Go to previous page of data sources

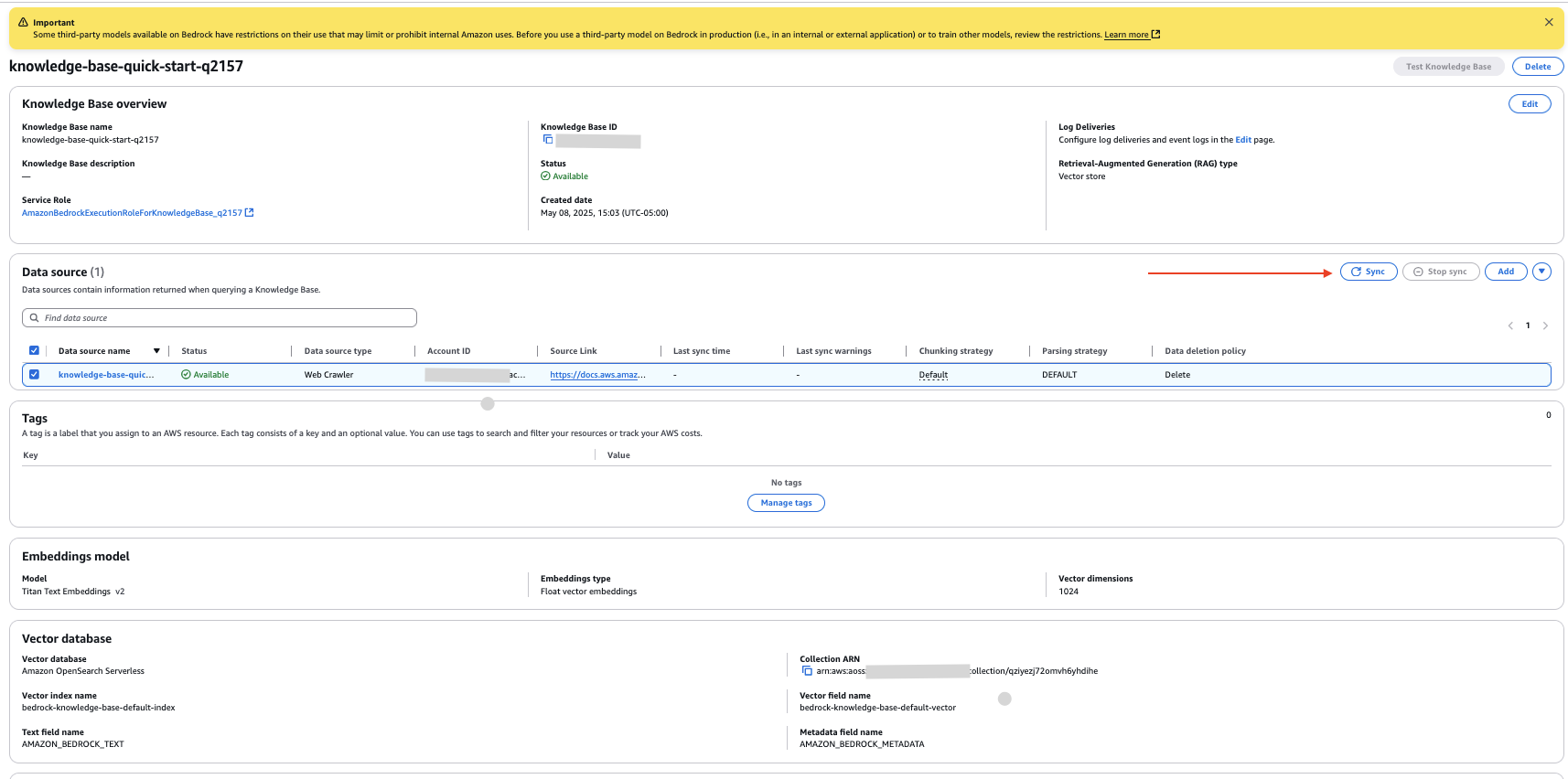tap(1510, 325)
